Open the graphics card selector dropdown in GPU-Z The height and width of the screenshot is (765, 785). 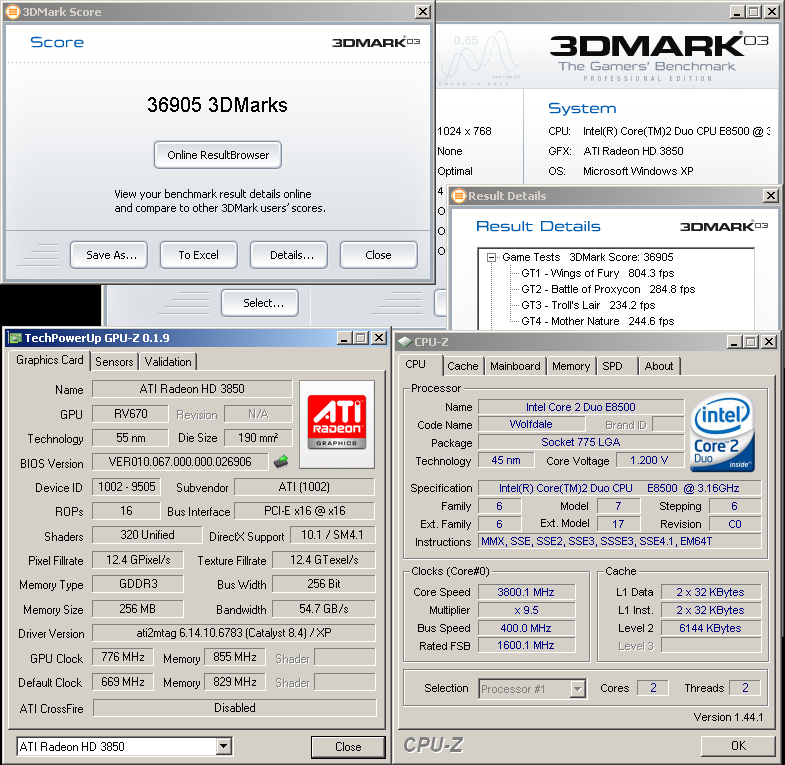coord(224,746)
